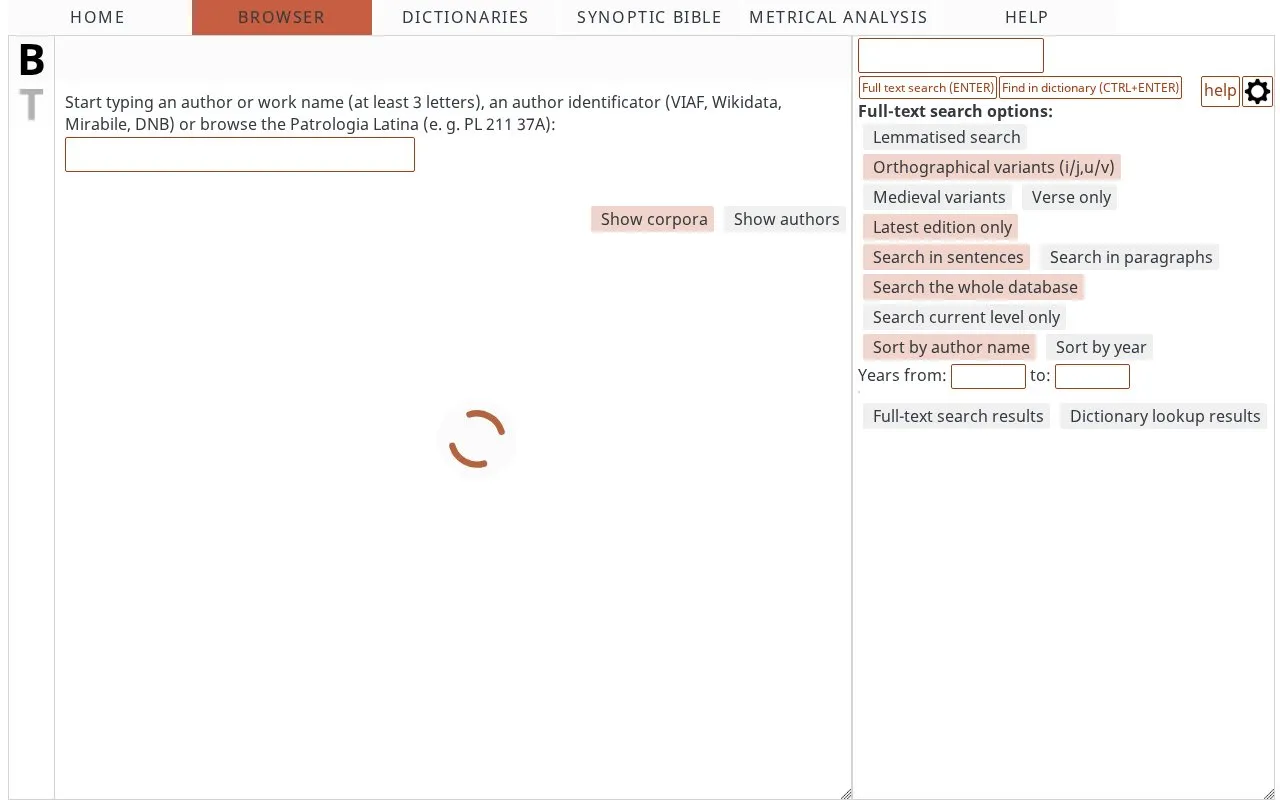Switch to the BROWSER tab

click(x=282, y=17)
